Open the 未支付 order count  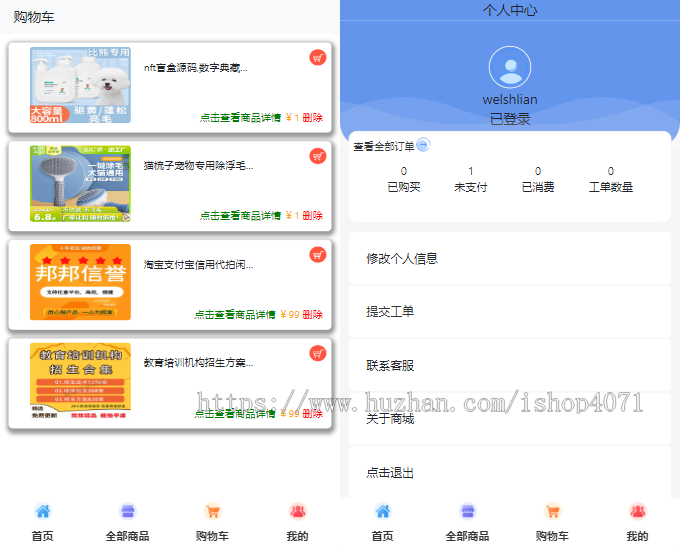[x=470, y=179]
